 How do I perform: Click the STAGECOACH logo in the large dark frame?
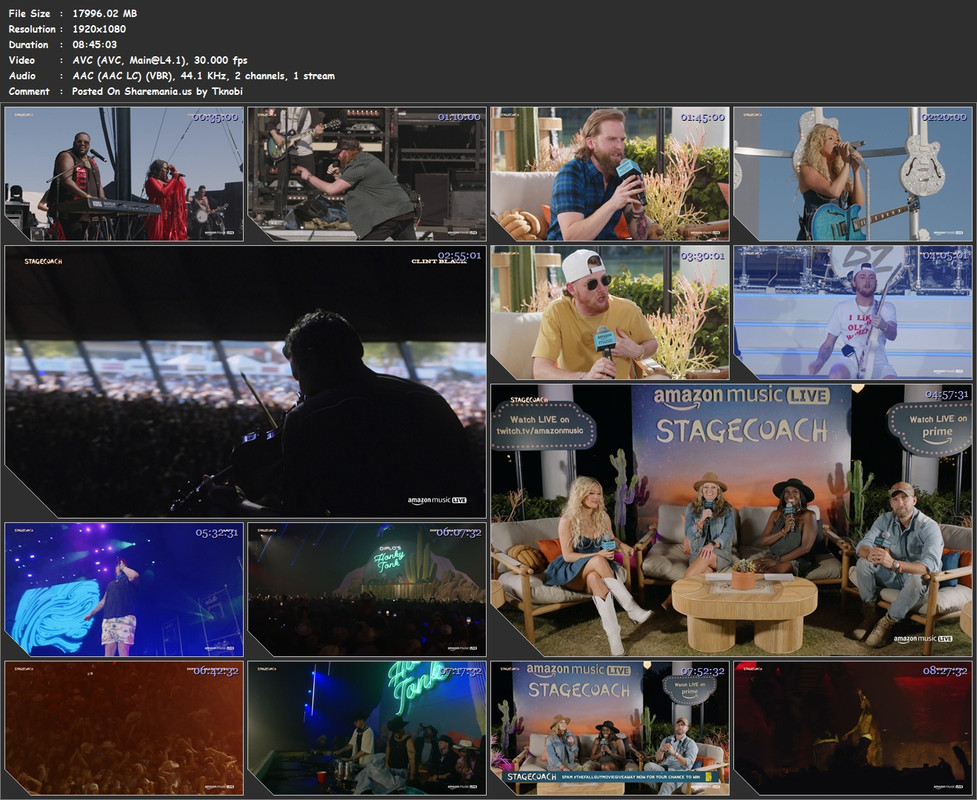click(43, 261)
